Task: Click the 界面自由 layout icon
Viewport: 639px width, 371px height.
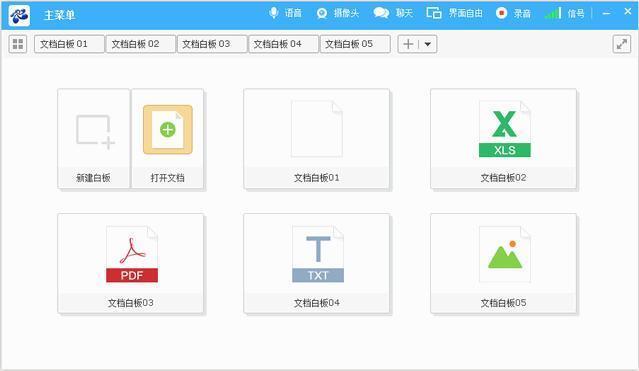Action: click(434, 13)
